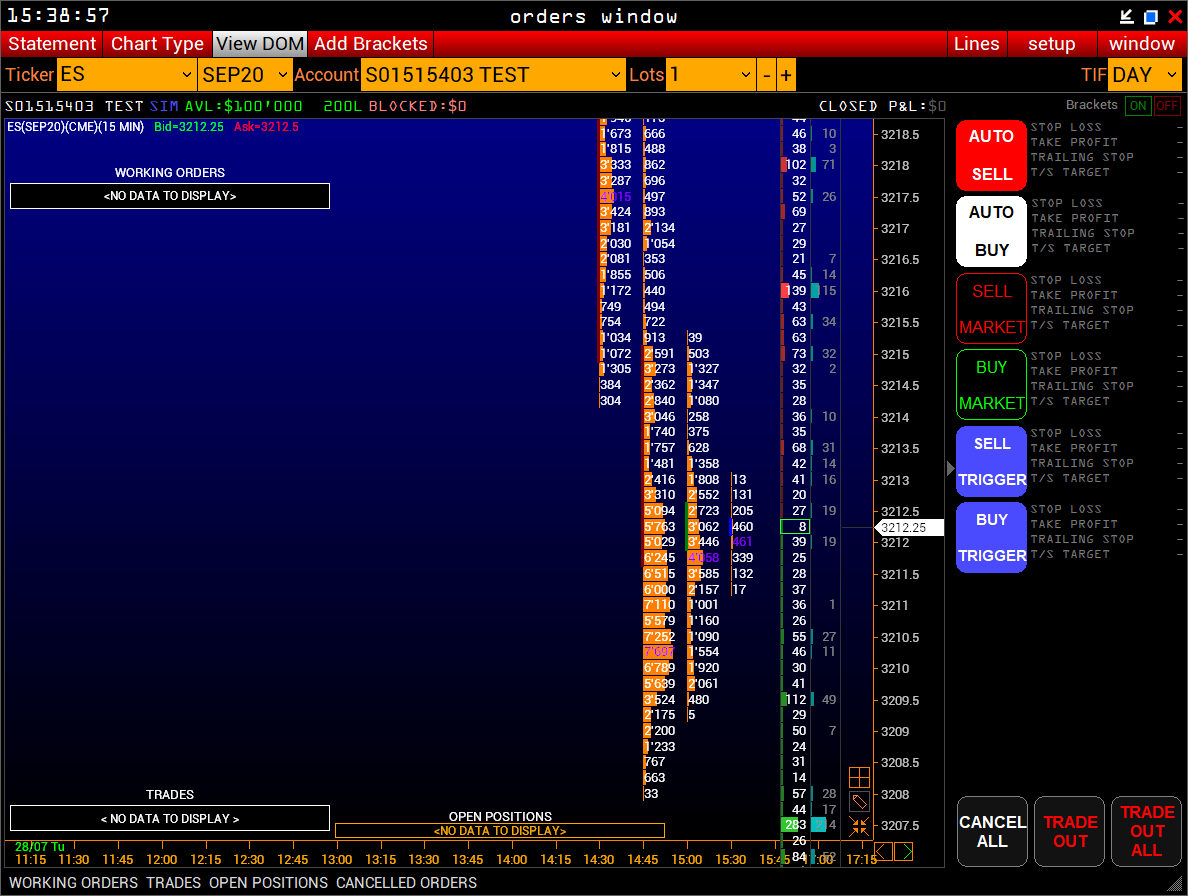Image resolution: width=1188 pixels, height=896 pixels.
Task: Open the Ticker ES dropdown
Action: (127, 75)
